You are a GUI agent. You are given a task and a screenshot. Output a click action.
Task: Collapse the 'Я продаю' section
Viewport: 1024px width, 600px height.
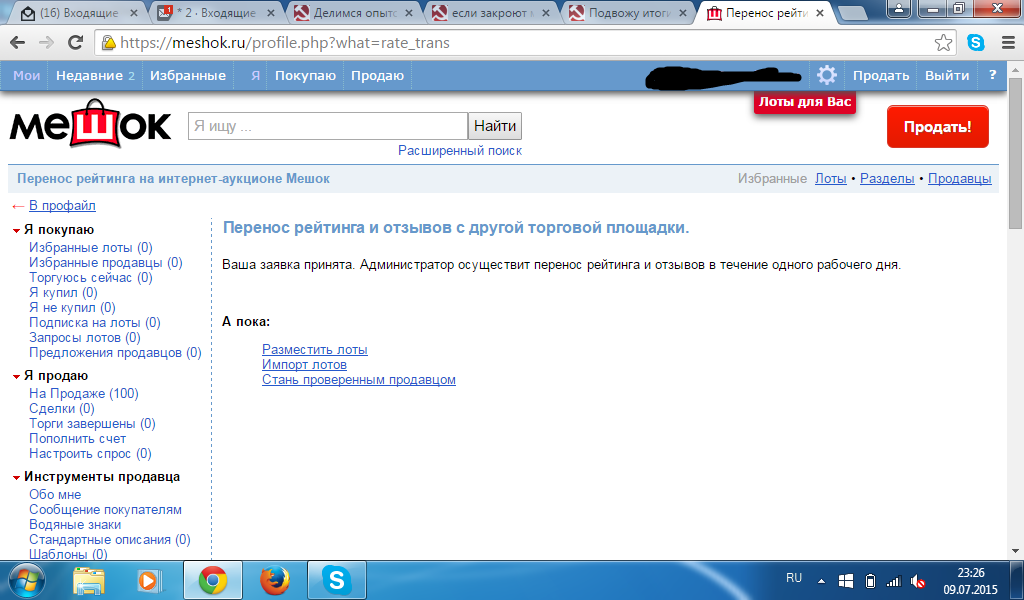(x=16, y=377)
